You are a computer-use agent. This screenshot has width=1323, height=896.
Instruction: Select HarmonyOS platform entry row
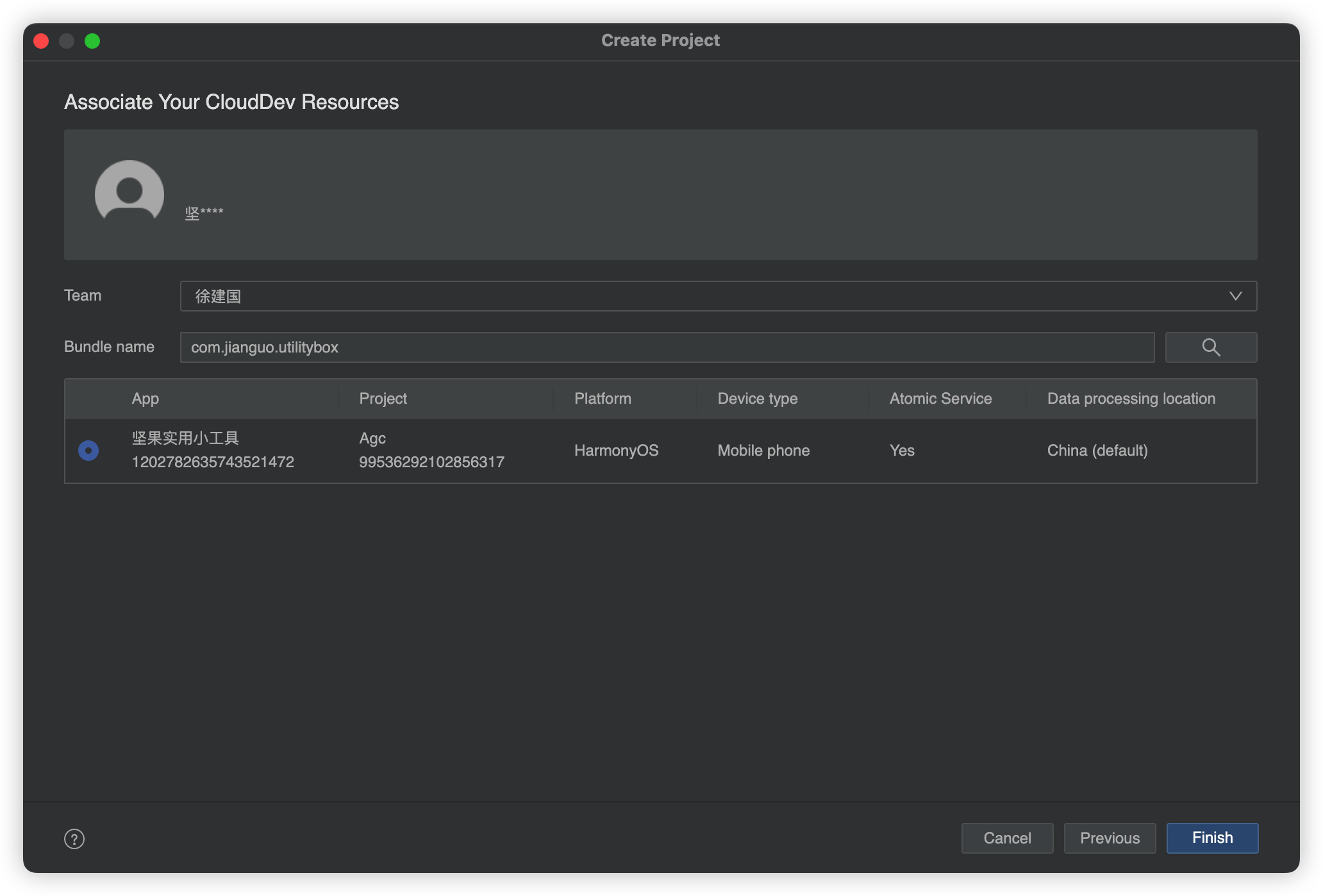[x=660, y=449]
